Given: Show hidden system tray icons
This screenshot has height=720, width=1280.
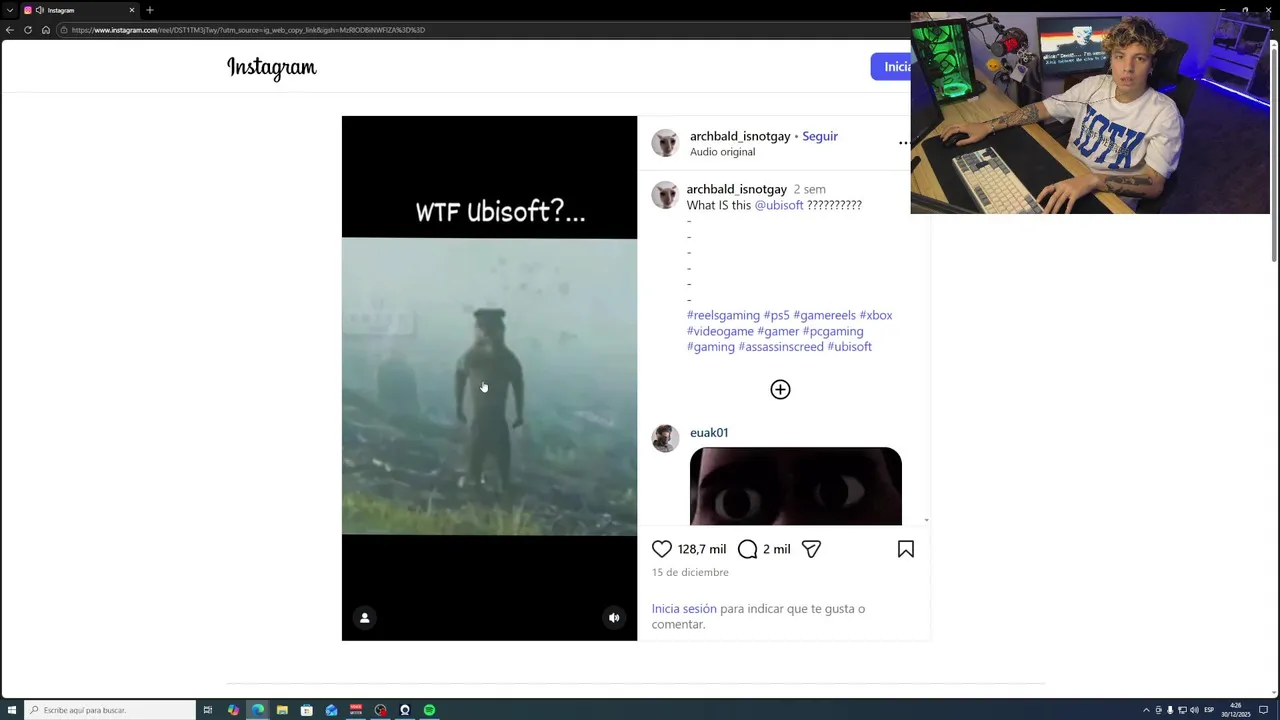Looking at the screenshot, I should pyautogui.click(x=1146, y=710).
